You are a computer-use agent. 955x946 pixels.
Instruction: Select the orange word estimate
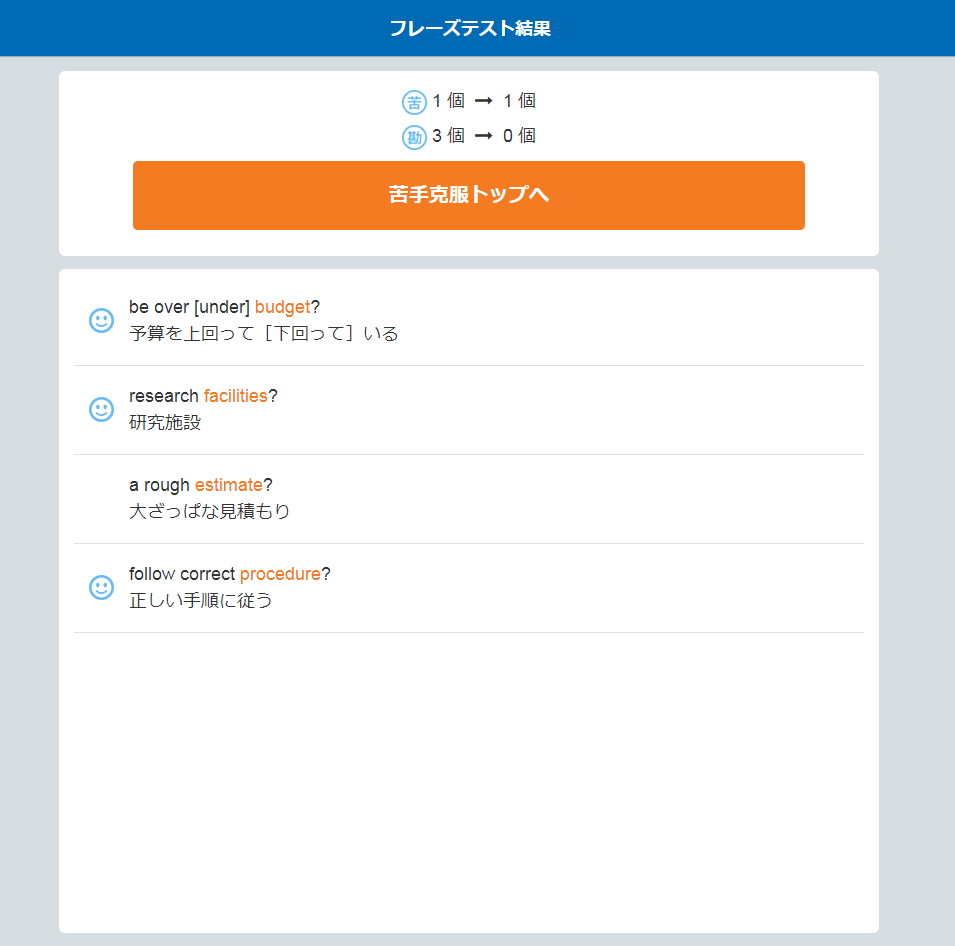click(228, 485)
